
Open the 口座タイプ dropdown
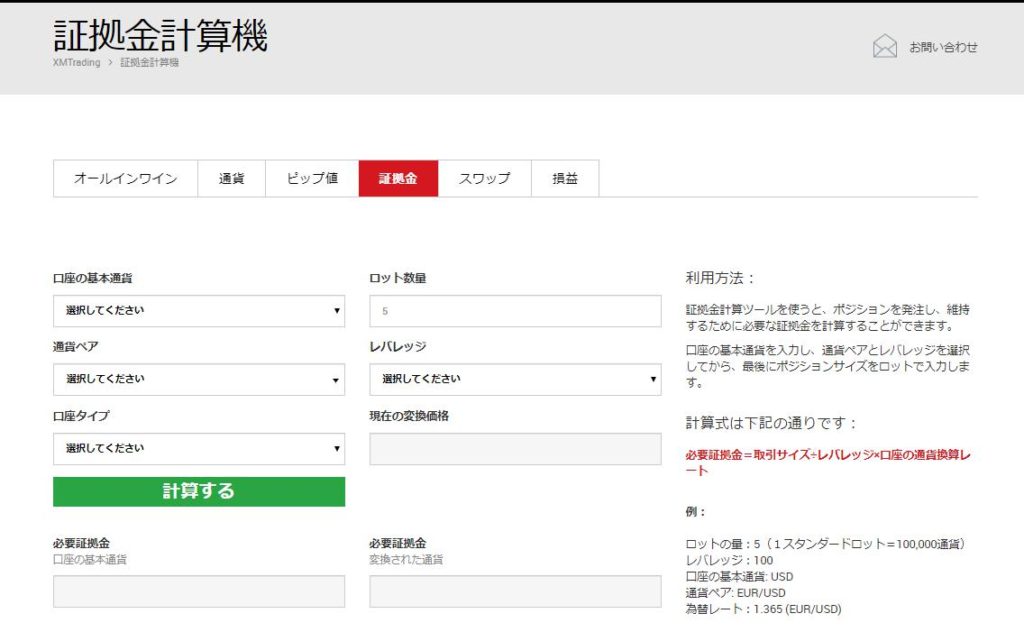coord(198,448)
